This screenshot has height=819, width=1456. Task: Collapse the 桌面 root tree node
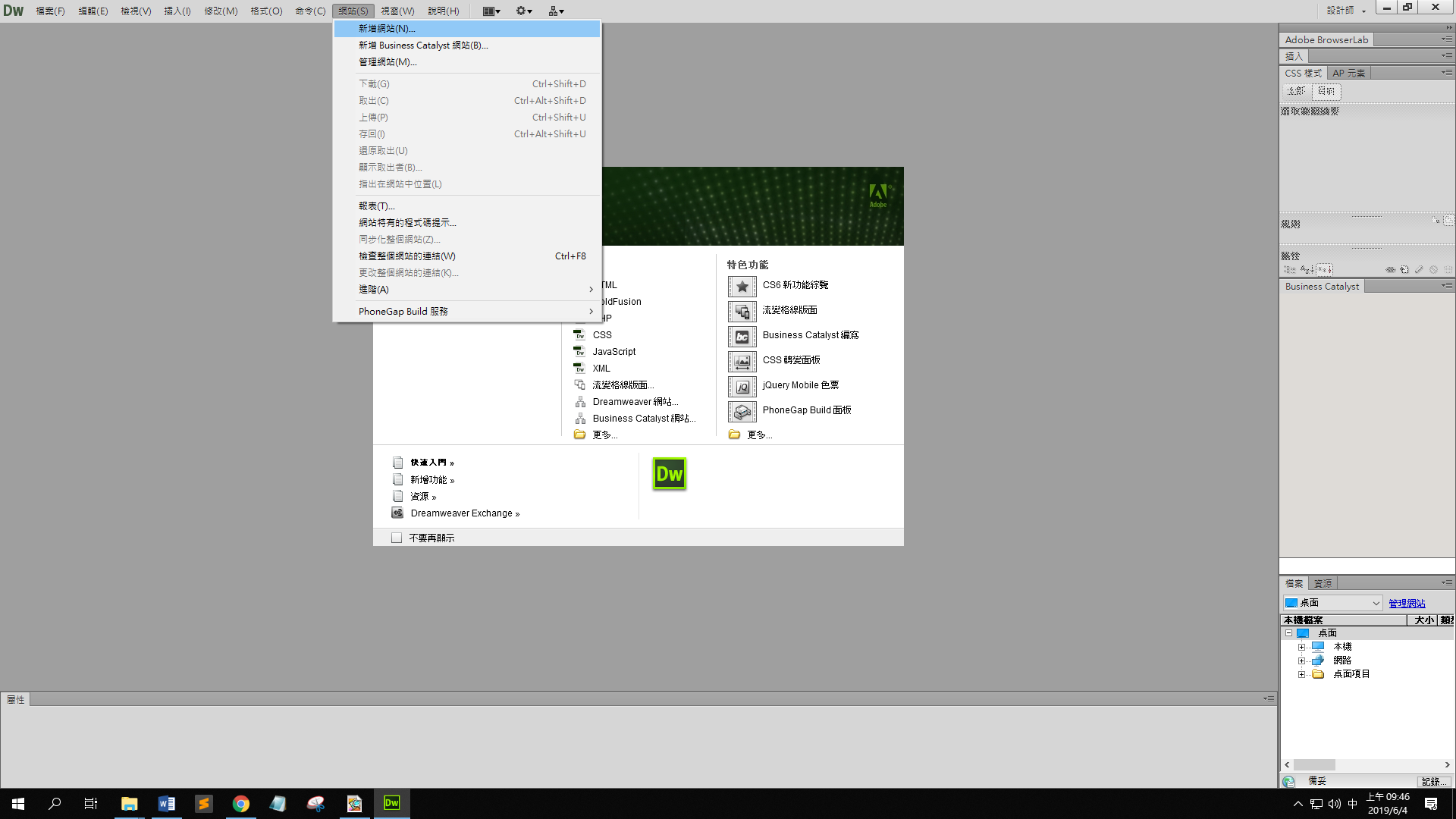(x=1288, y=633)
